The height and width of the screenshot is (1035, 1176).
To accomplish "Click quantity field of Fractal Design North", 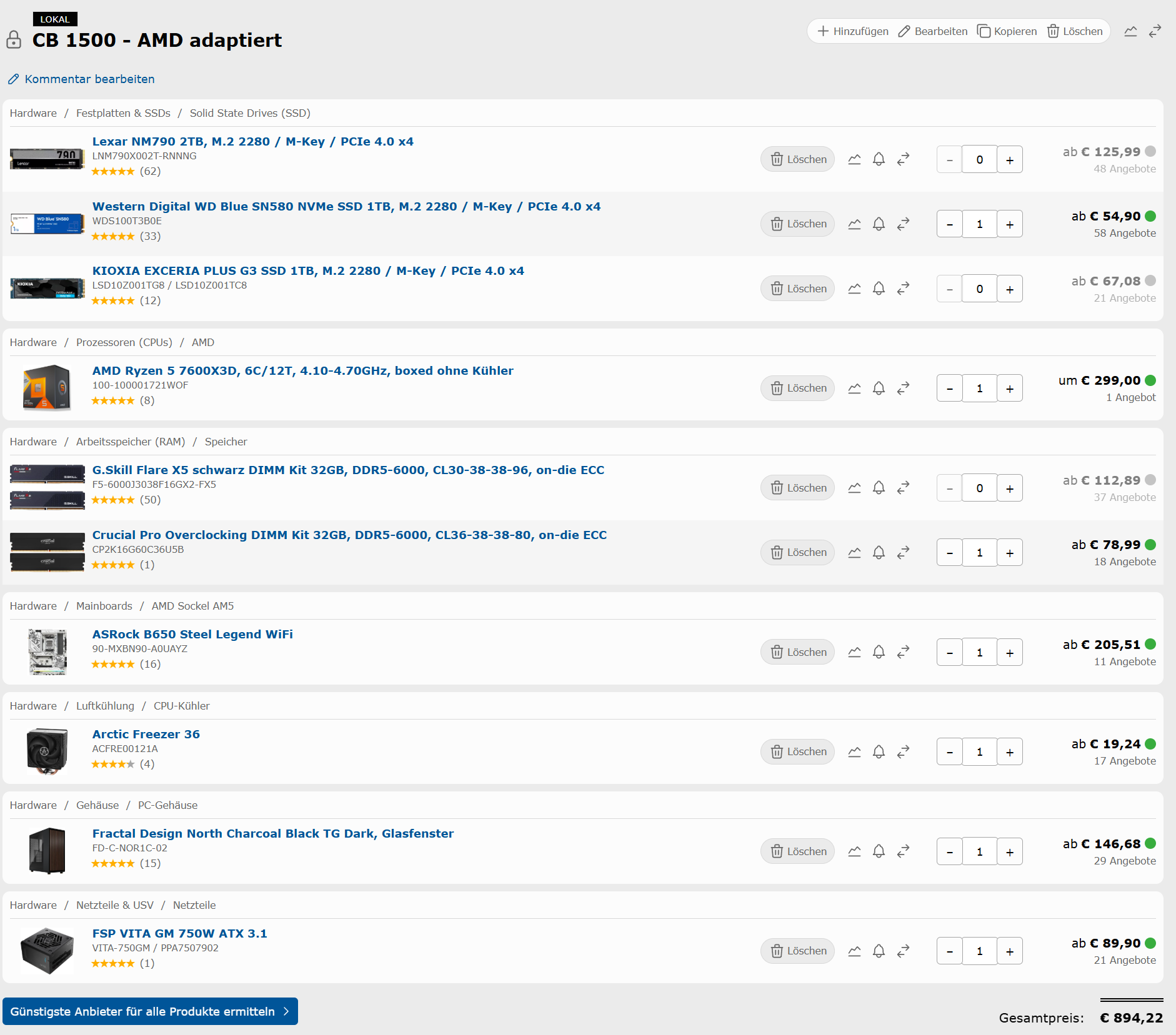I will (980, 852).
